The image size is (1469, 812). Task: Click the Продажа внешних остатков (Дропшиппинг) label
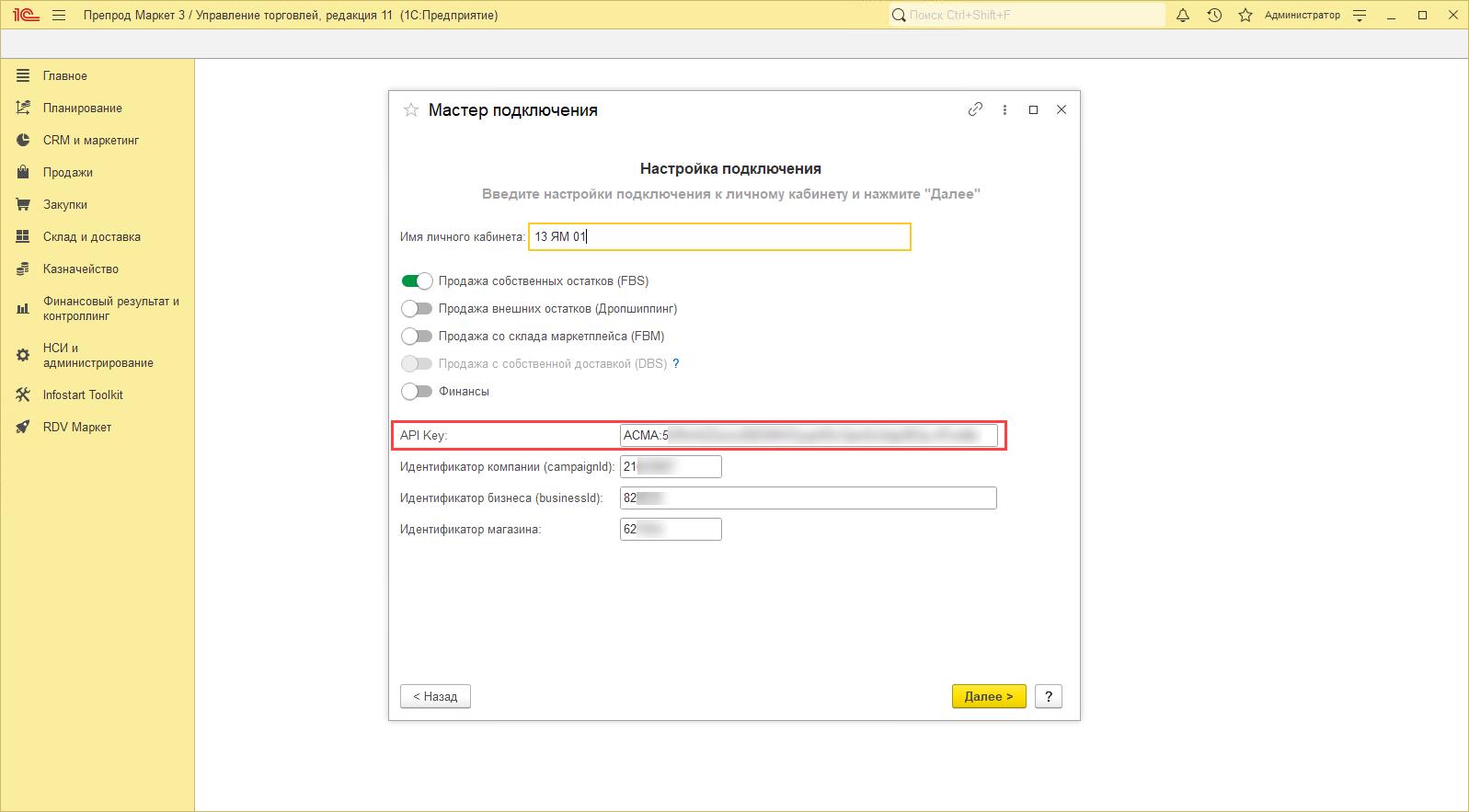tap(557, 308)
